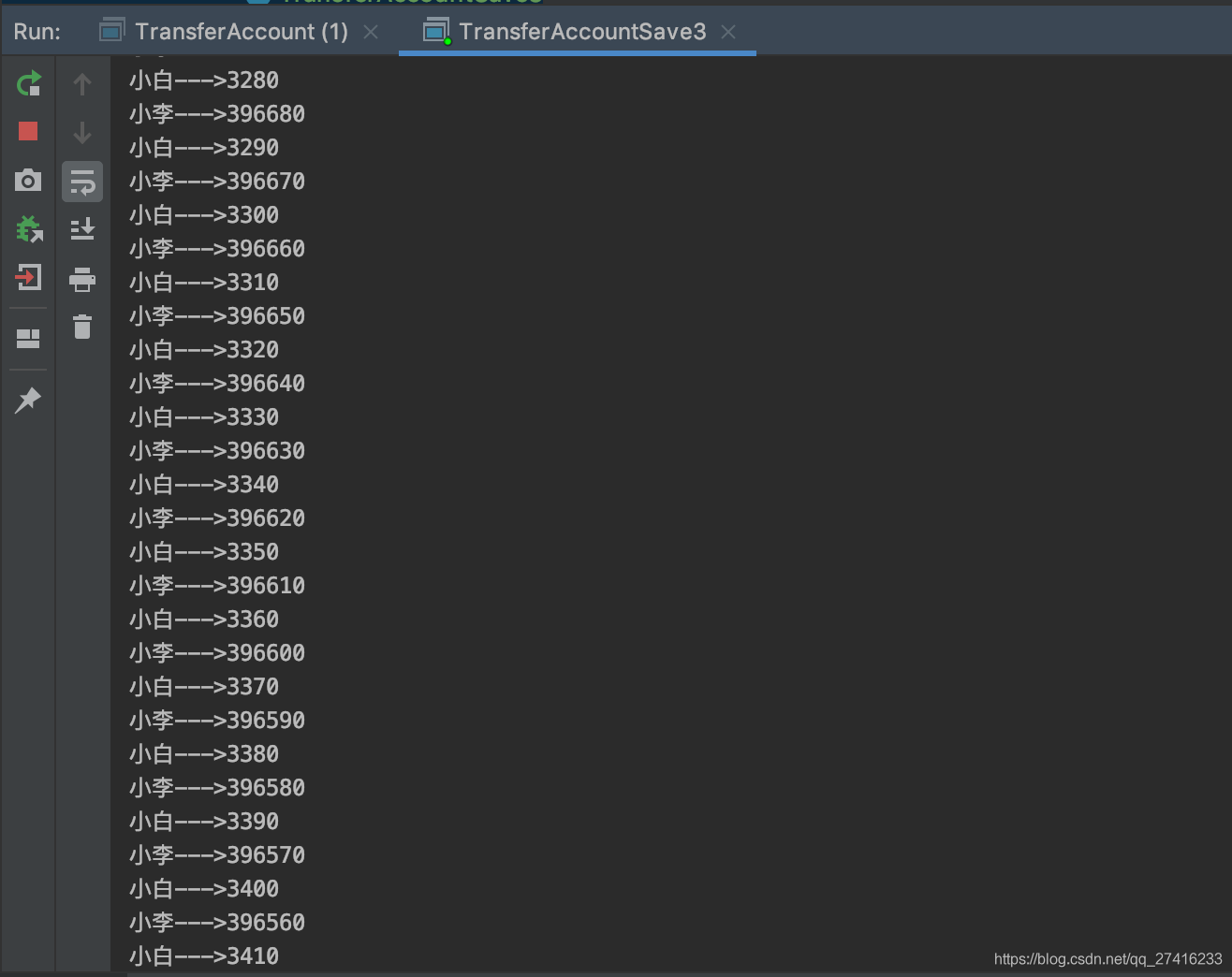Click output line 小李---->396570

pyautogui.click(x=217, y=855)
